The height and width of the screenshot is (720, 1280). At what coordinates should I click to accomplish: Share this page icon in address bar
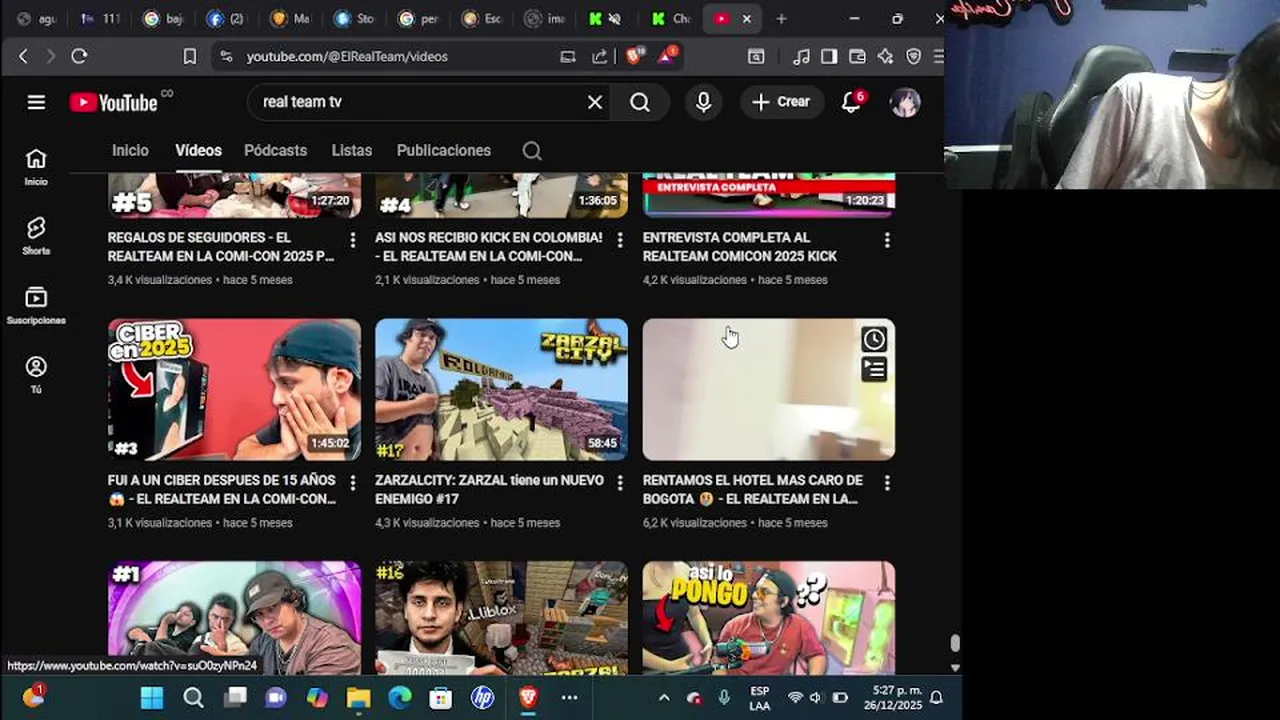(599, 57)
